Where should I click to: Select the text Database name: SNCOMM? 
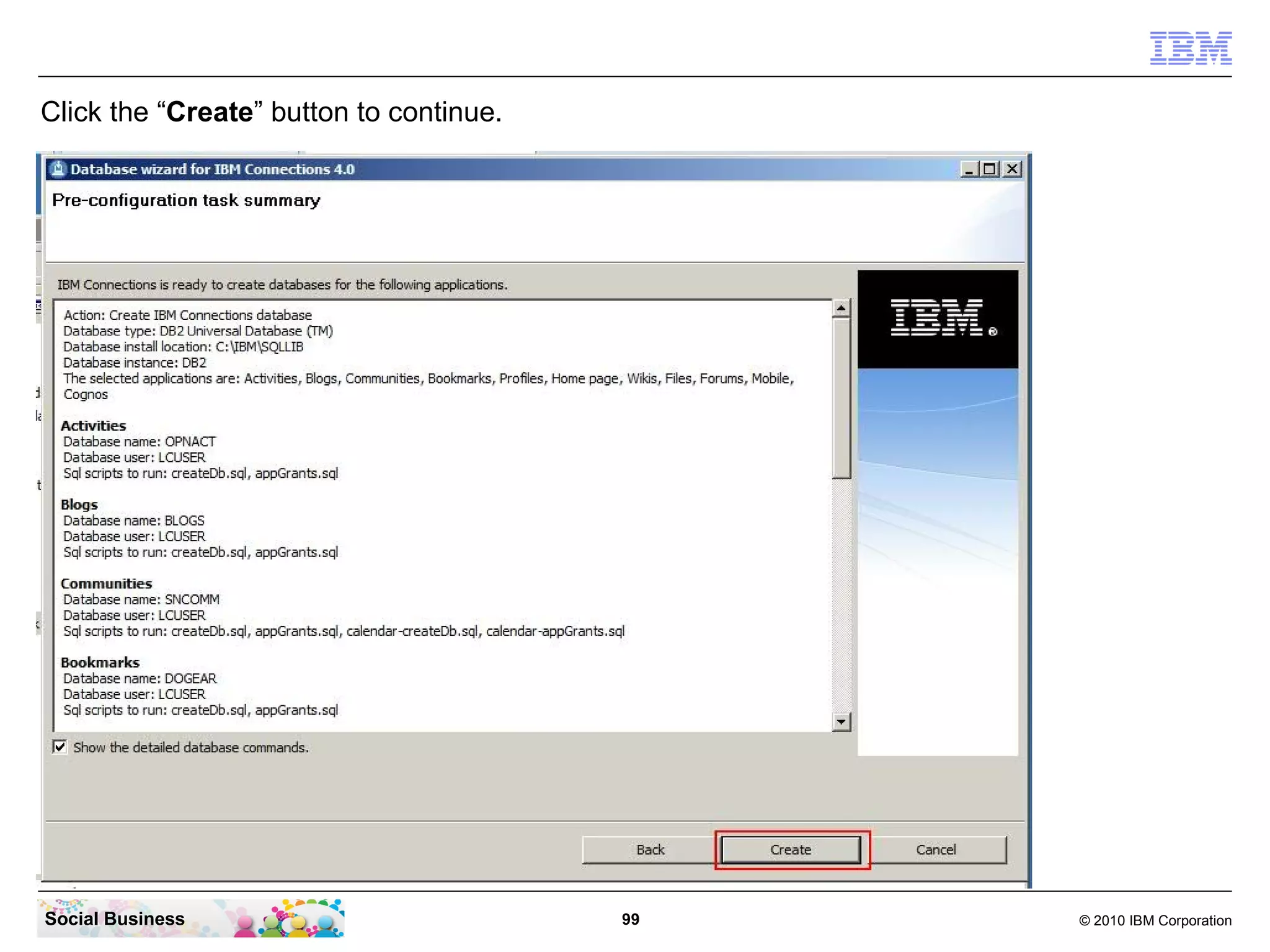click(x=141, y=599)
